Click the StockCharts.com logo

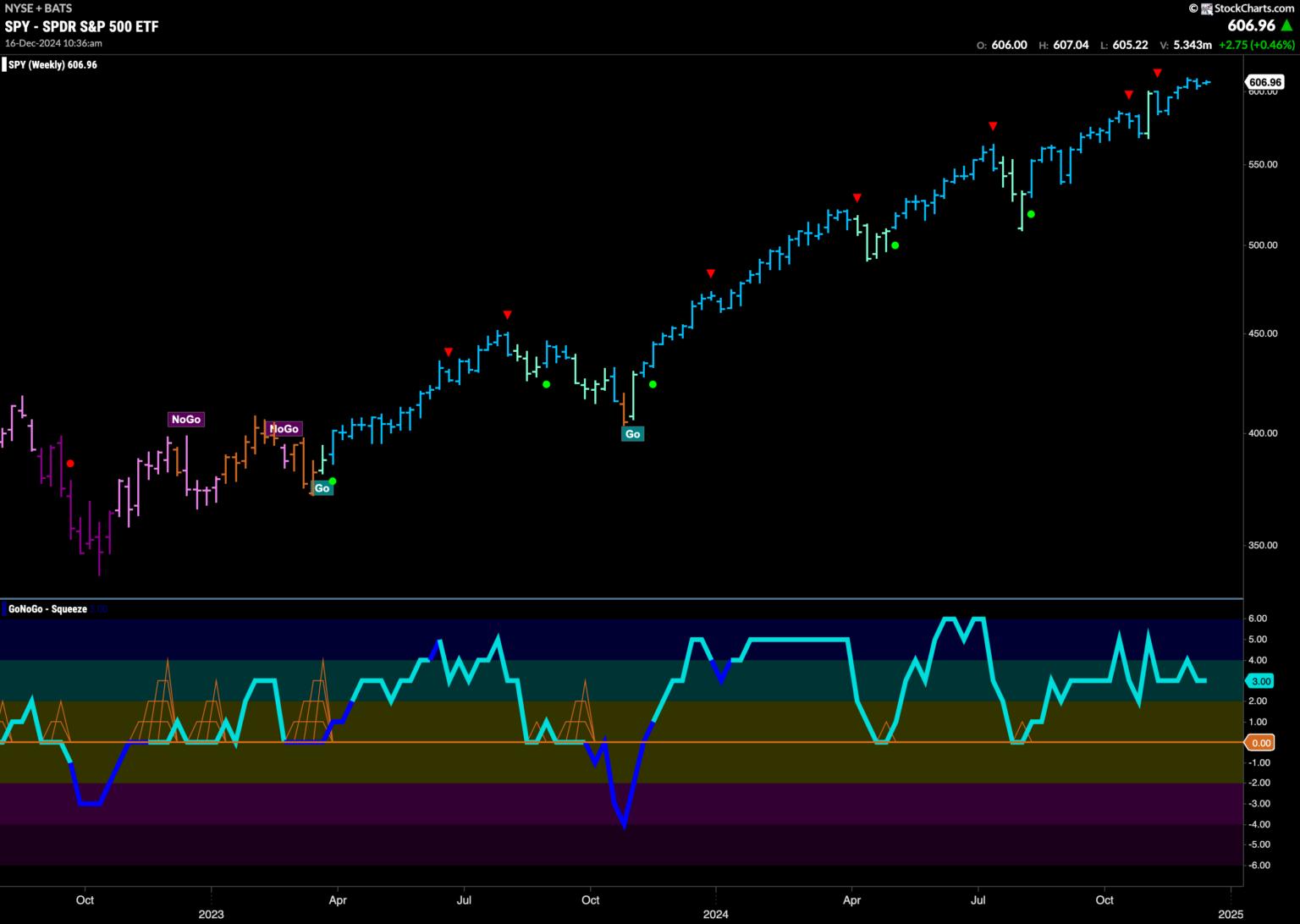[1242, 8]
